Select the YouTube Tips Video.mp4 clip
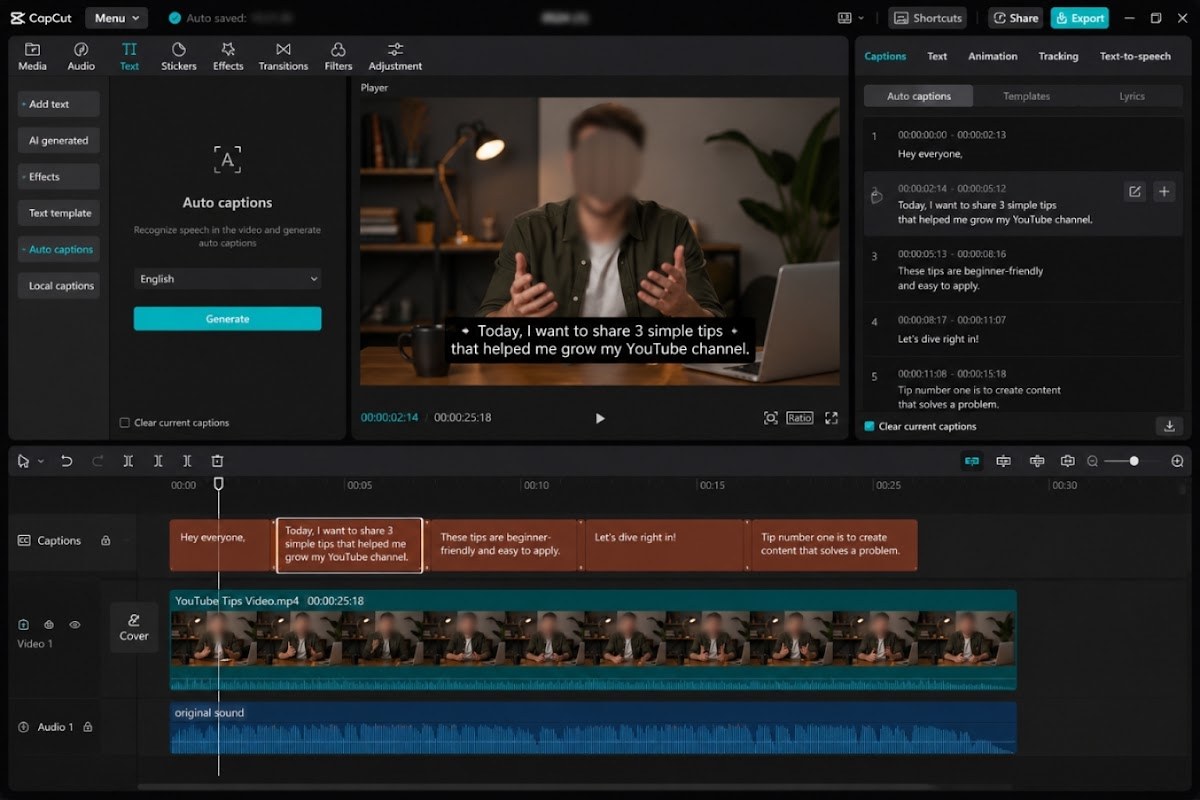The width and height of the screenshot is (1200, 800). click(x=593, y=640)
